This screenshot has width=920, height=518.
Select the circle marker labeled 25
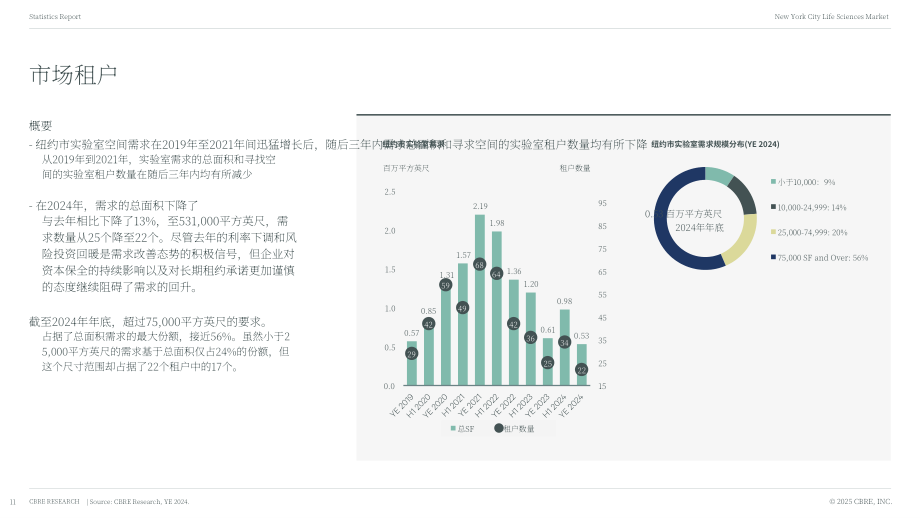pos(547,363)
